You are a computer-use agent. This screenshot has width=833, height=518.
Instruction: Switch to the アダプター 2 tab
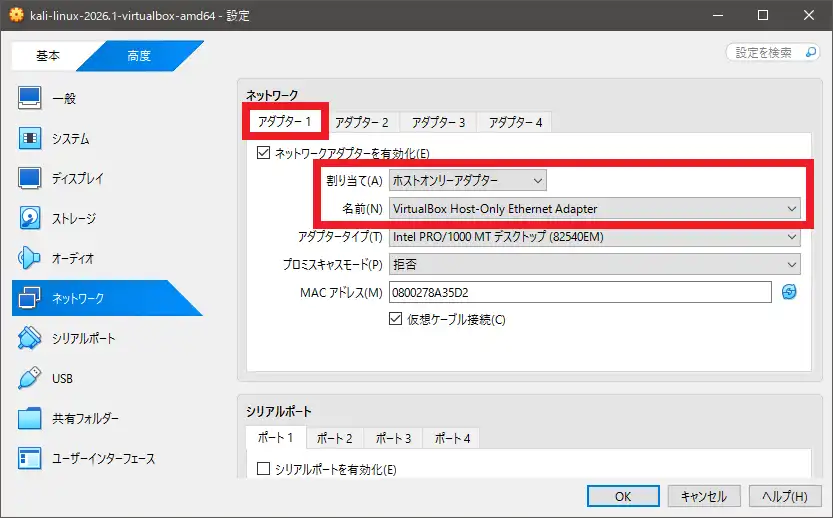pyautogui.click(x=362, y=123)
